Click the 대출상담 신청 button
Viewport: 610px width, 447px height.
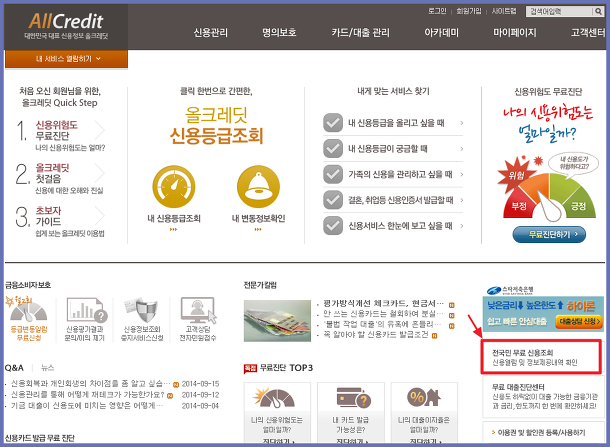(578, 322)
